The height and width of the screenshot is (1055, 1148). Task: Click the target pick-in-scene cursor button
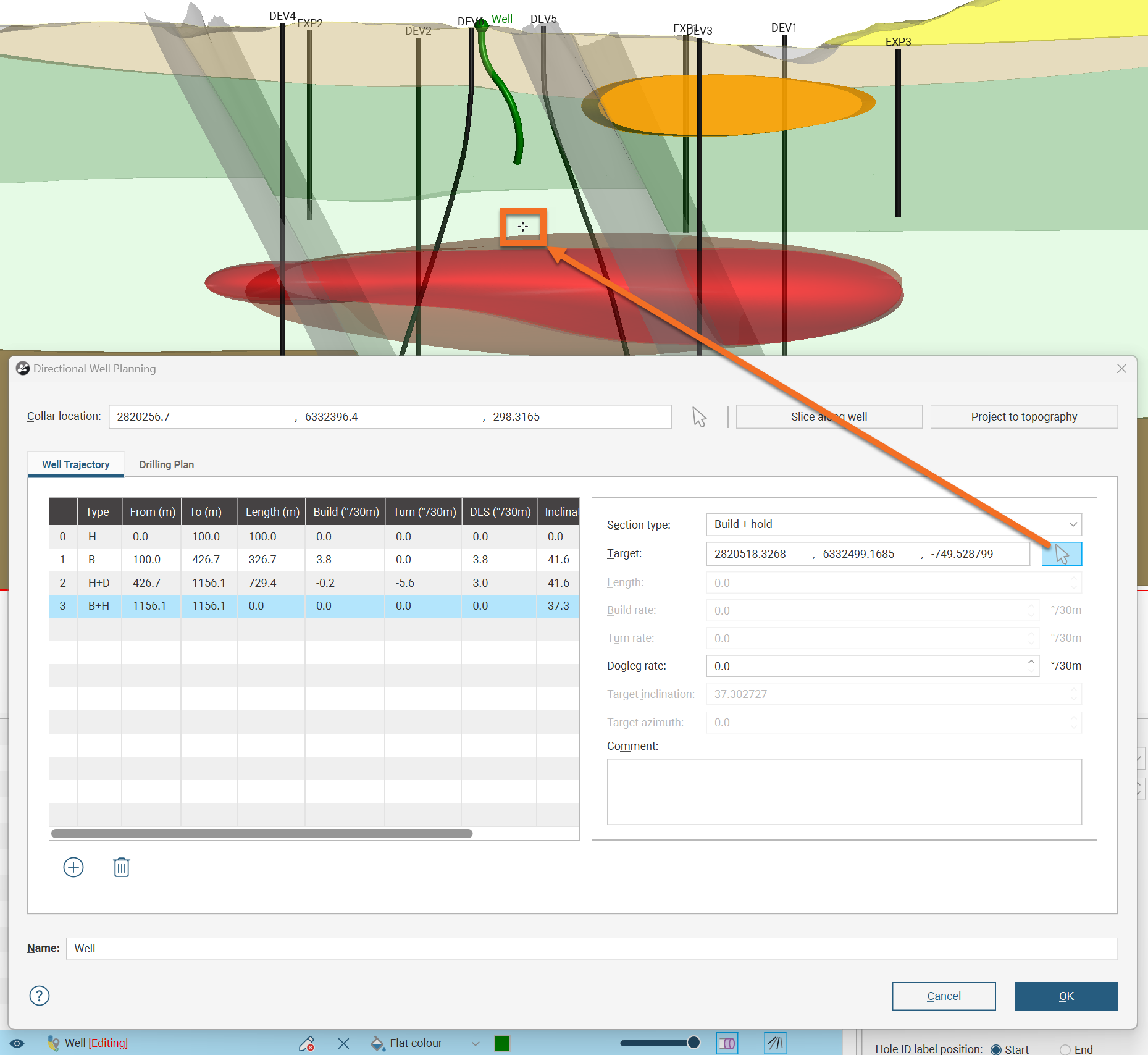pos(1061,554)
